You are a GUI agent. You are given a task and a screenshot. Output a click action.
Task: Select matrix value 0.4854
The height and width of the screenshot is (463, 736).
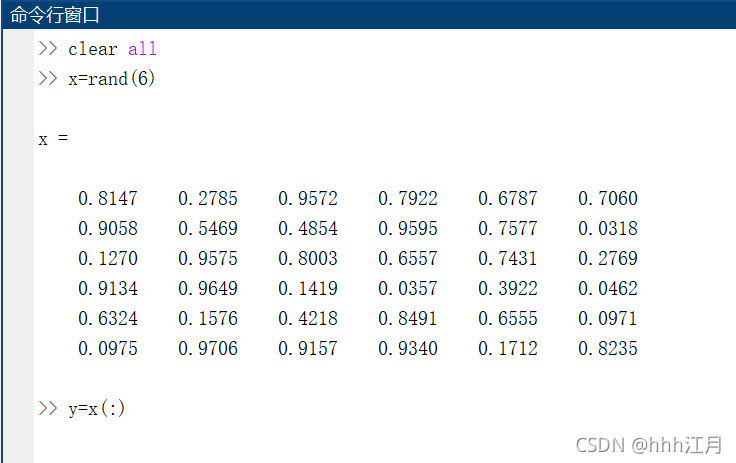click(308, 228)
